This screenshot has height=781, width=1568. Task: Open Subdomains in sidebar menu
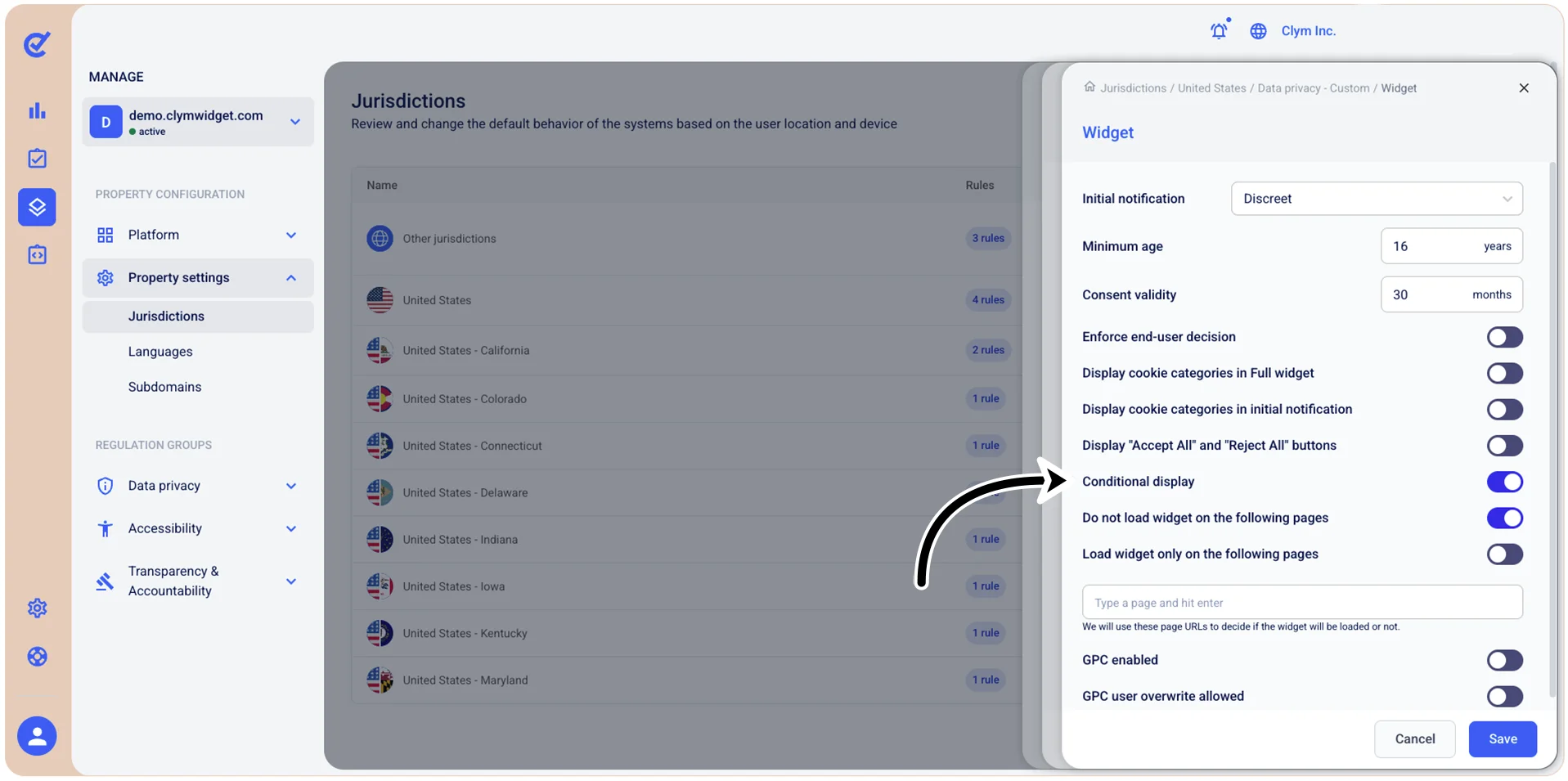[x=164, y=387]
